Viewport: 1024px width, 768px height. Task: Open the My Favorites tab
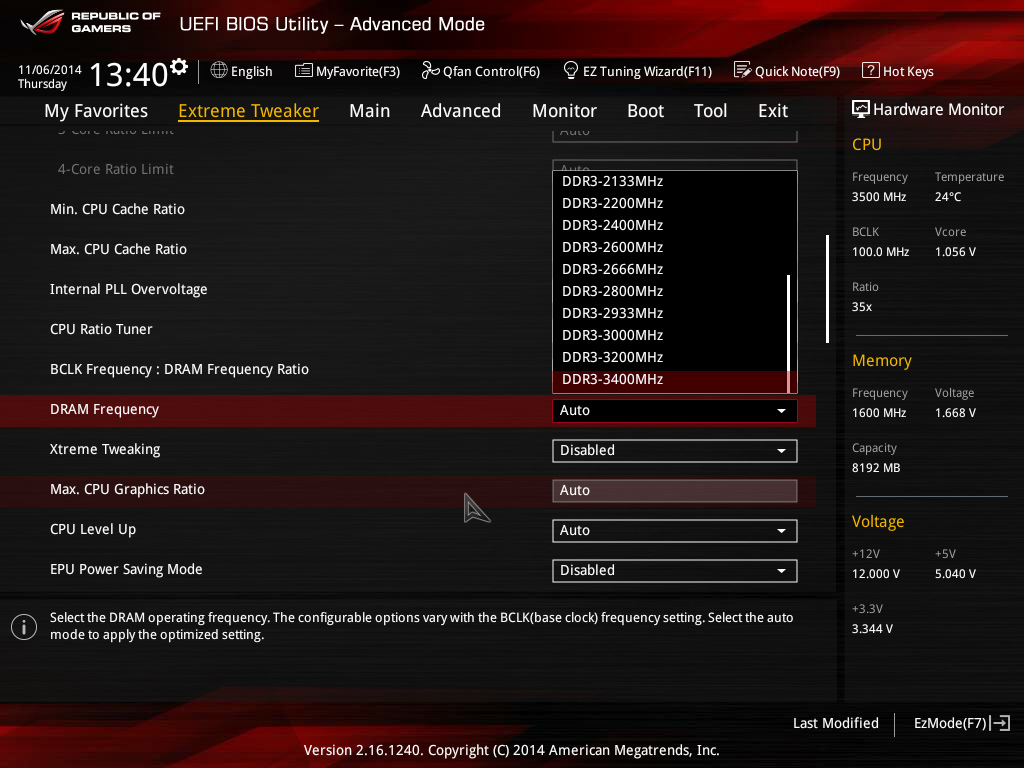click(96, 111)
